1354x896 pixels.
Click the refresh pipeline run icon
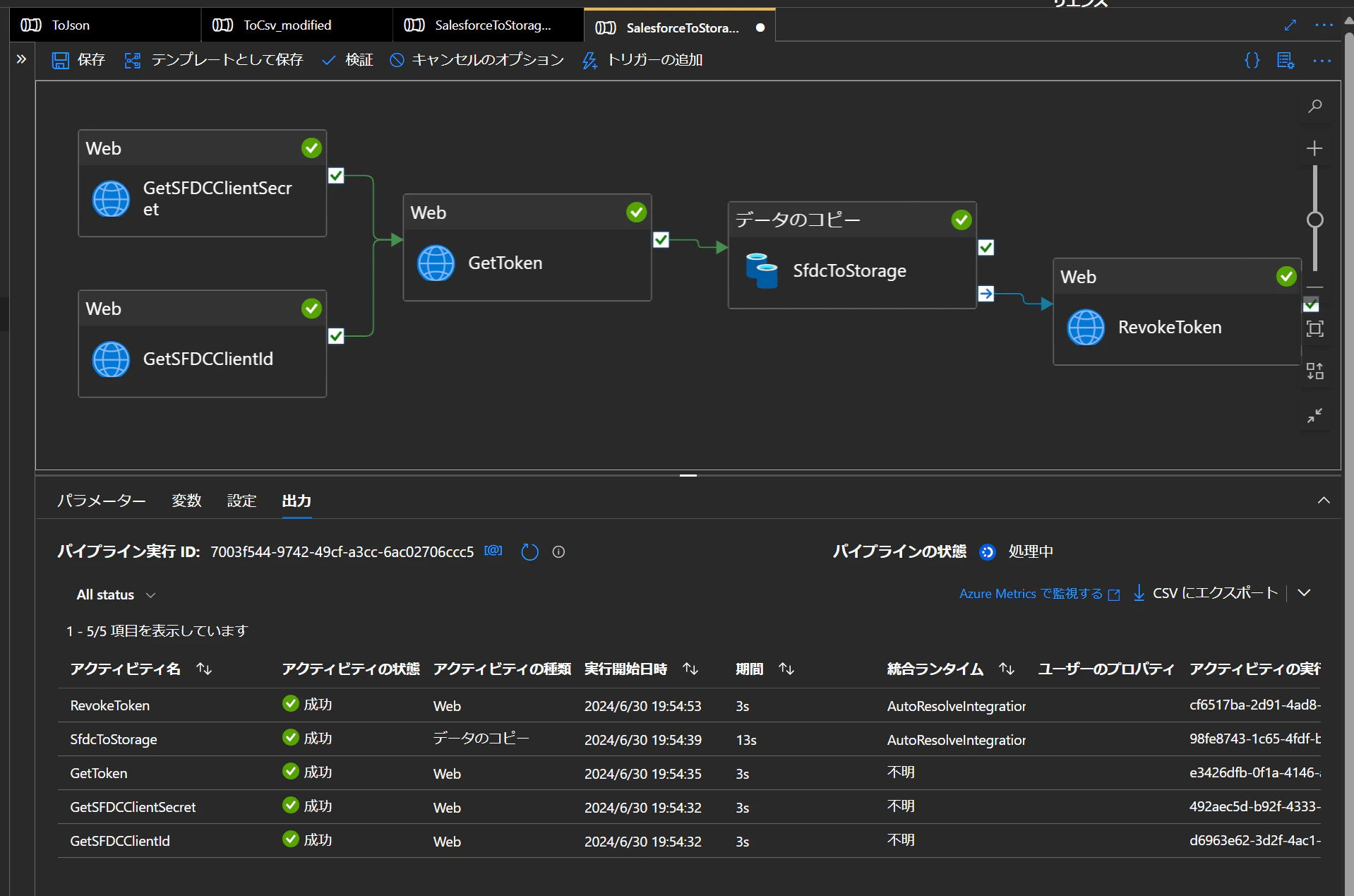coord(529,551)
